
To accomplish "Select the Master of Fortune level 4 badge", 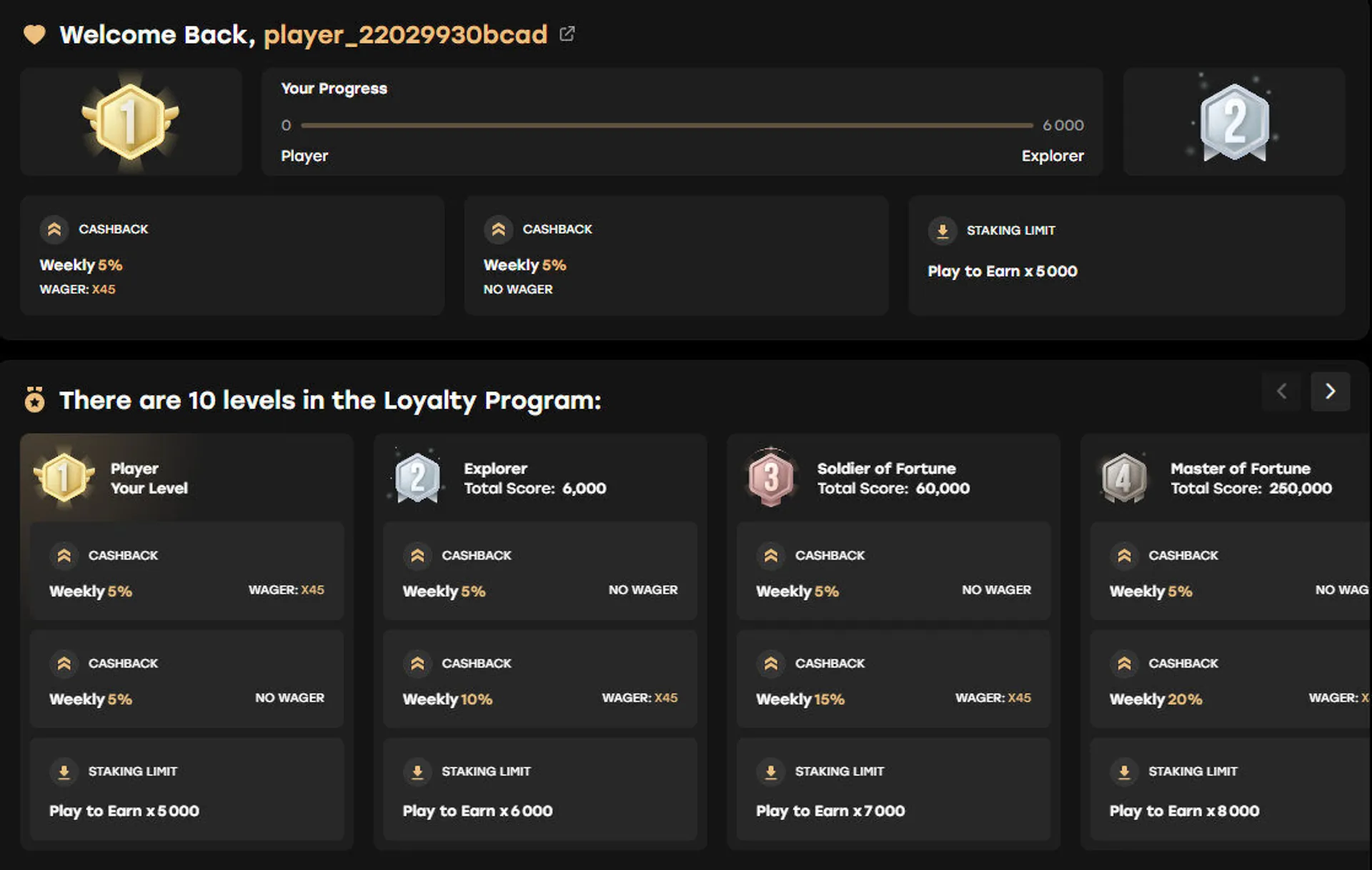I will 1123,478.
